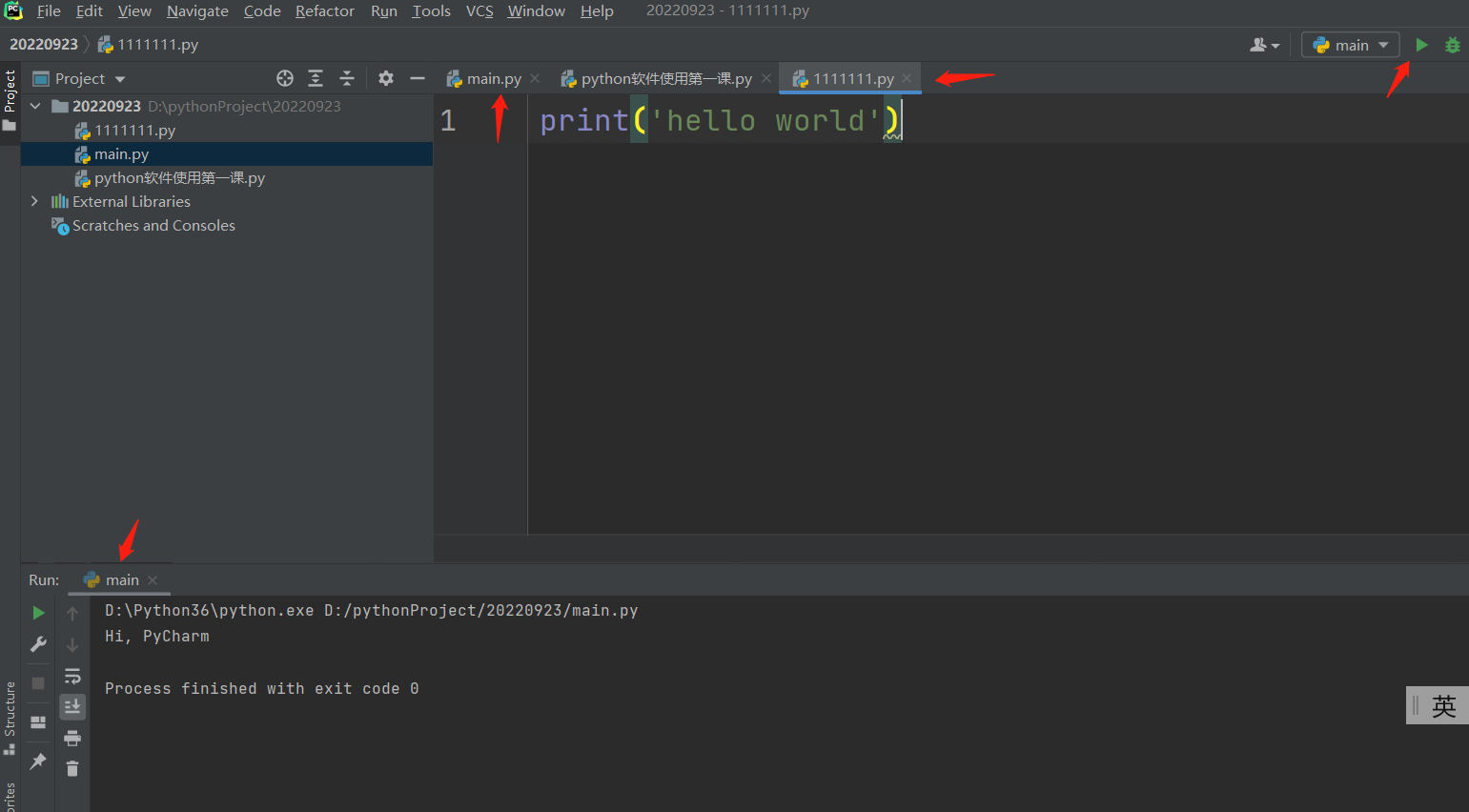Collapse all items in the Project panel
1469x812 pixels.
(x=347, y=78)
